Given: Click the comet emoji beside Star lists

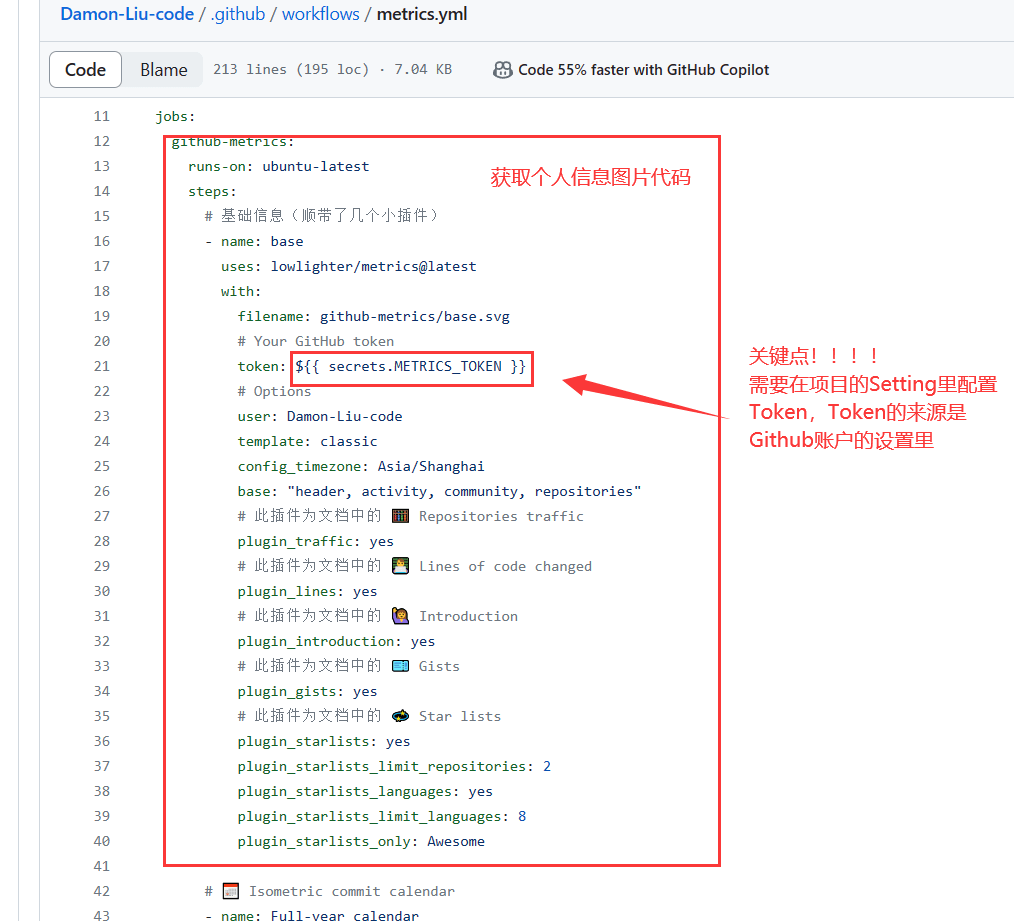Looking at the screenshot, I should 398,715.
